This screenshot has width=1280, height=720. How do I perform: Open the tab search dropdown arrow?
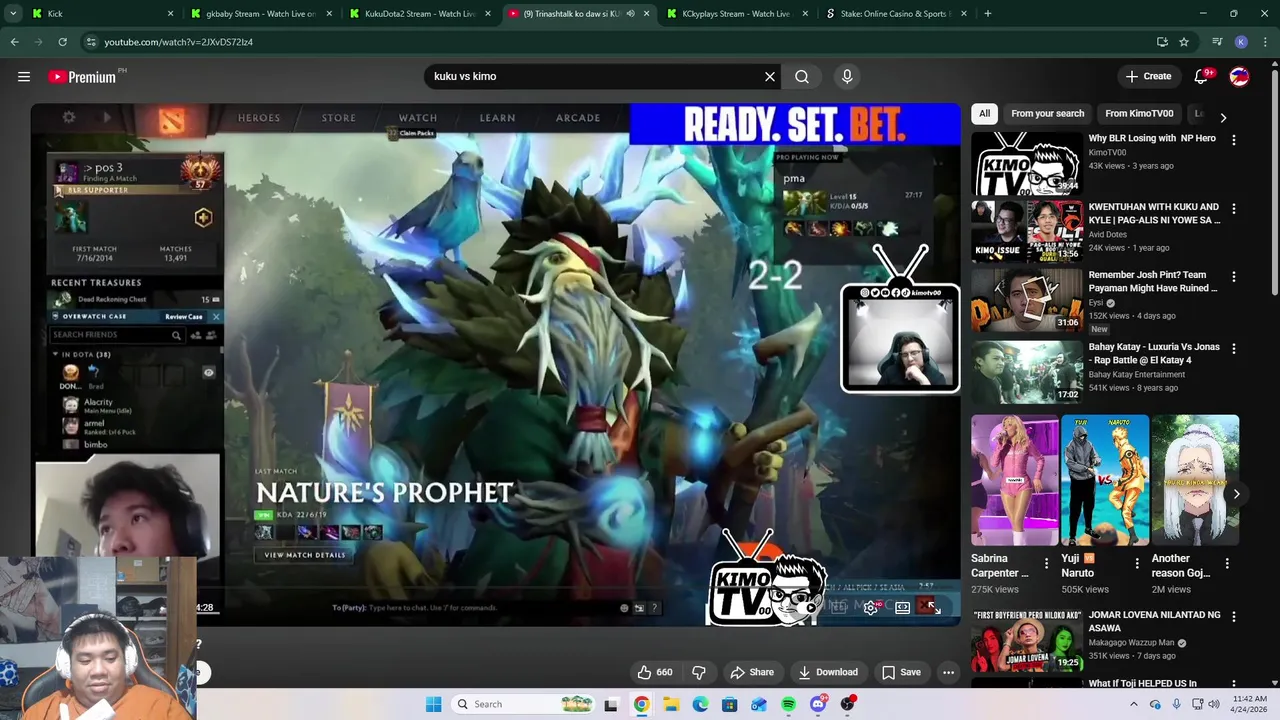(x=13, y=14)
